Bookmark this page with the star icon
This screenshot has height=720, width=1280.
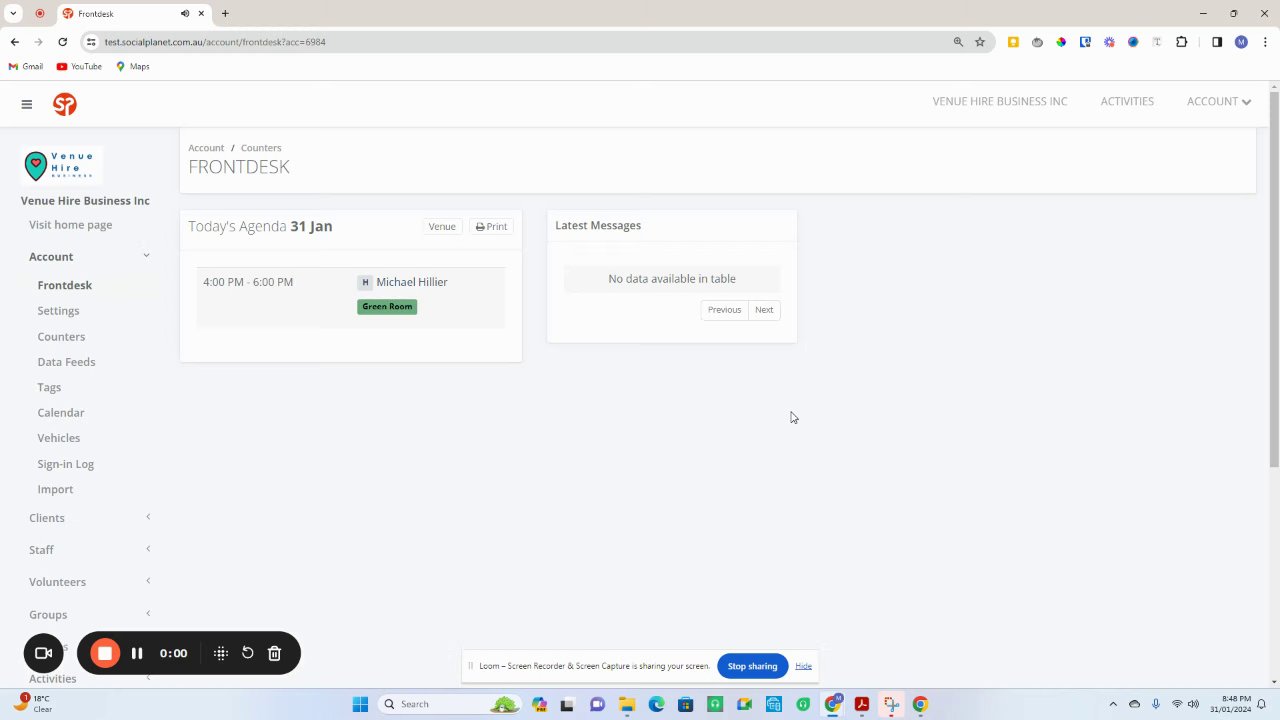point(980,42)
